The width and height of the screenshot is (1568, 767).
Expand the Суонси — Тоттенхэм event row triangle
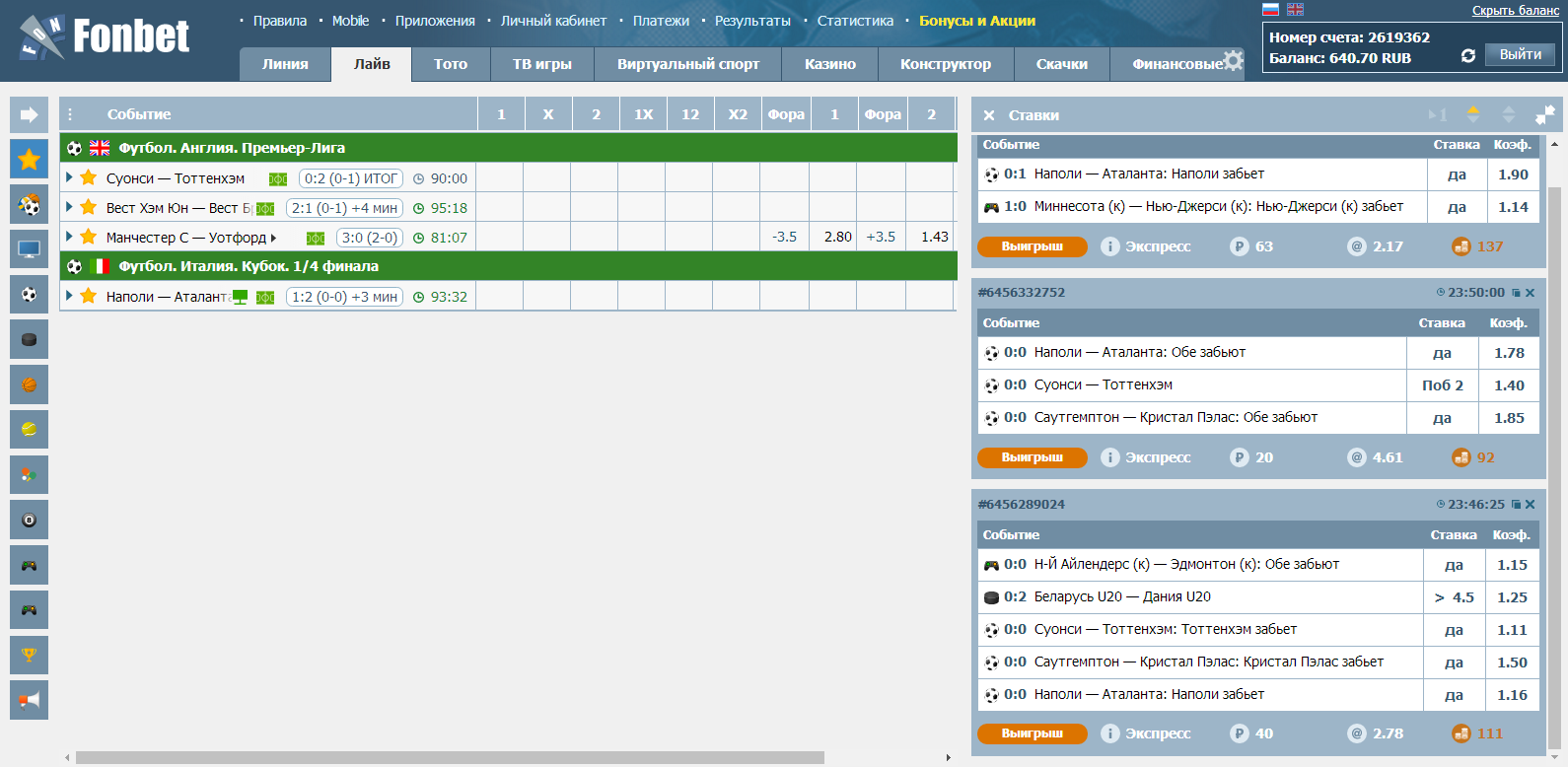(x=69, y=177)
